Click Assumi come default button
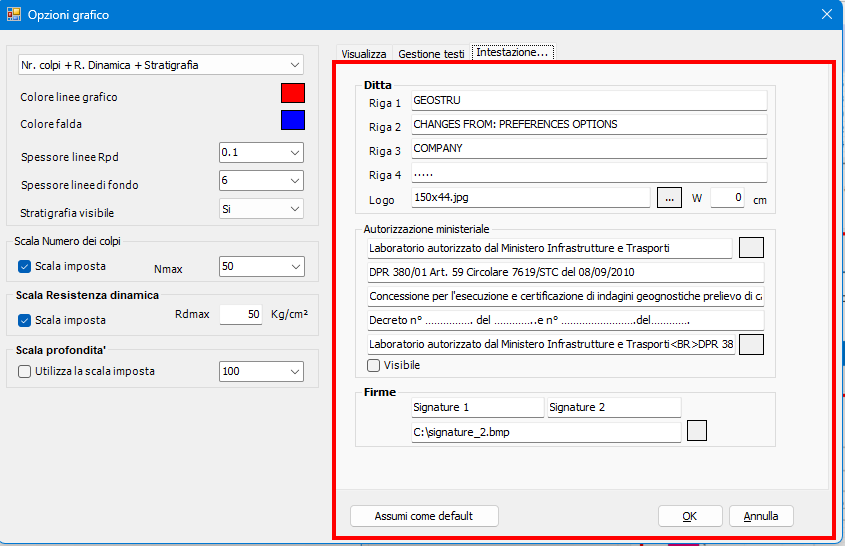The height and width of the screenshot is (546, 845). click(x=424, y=516)
